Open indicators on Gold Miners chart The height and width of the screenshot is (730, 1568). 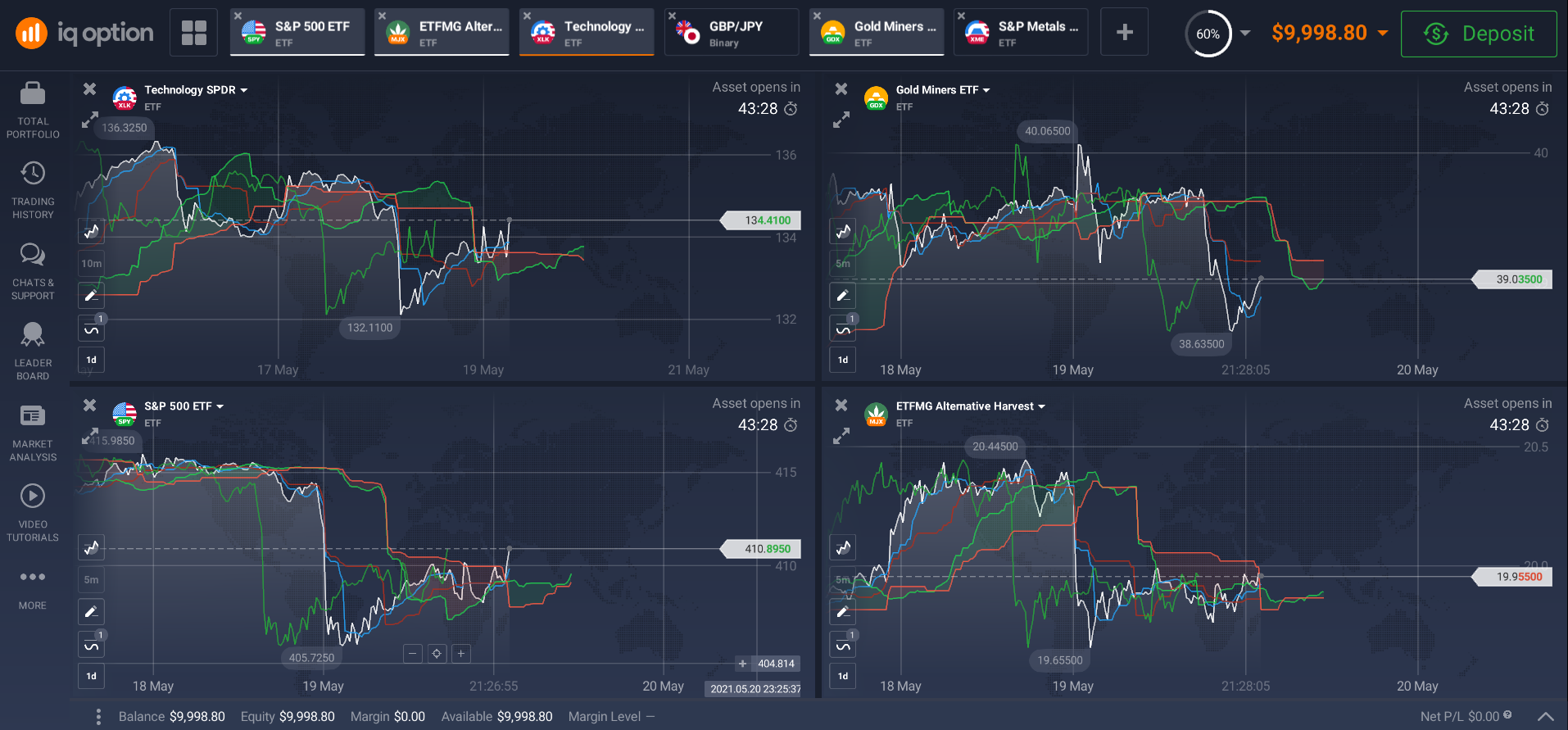tap(843, 329)
